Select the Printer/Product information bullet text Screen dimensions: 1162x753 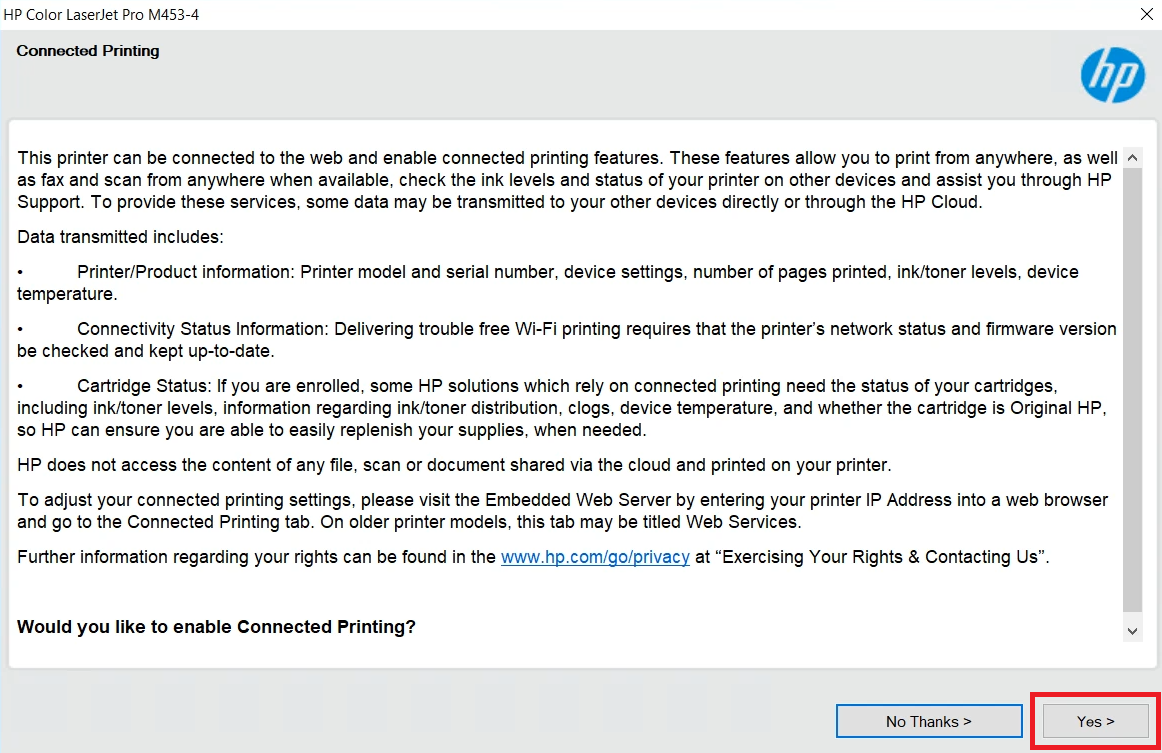[548, 283]
